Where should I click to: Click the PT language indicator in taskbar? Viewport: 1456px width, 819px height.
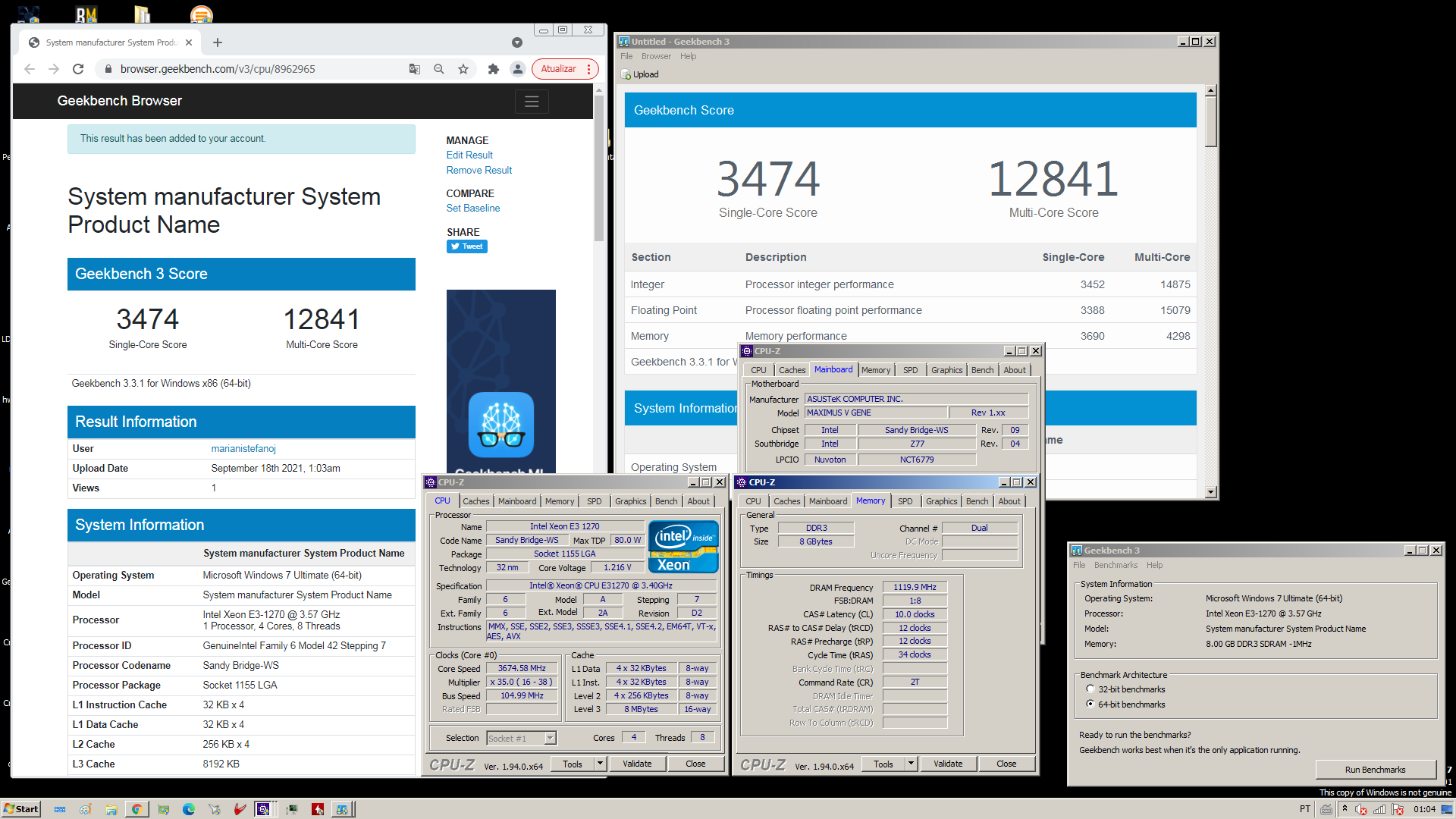1305,808
